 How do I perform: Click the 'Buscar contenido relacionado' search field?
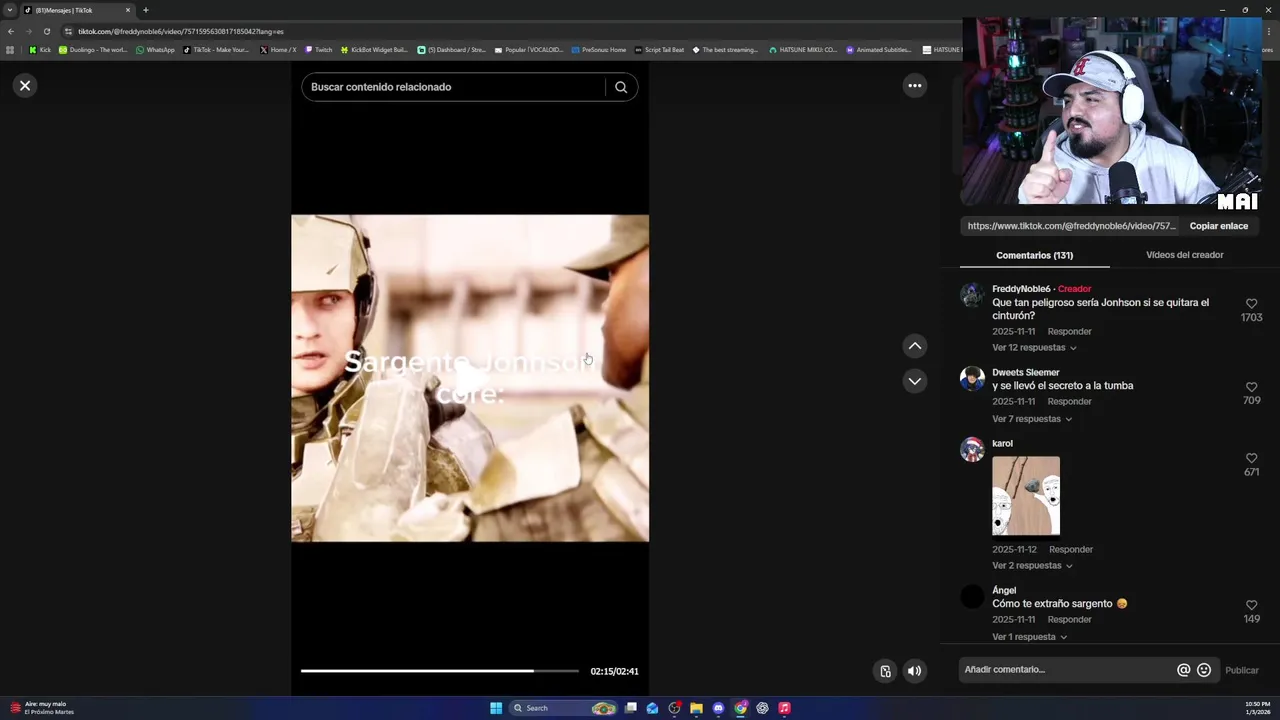click(455, 87)
